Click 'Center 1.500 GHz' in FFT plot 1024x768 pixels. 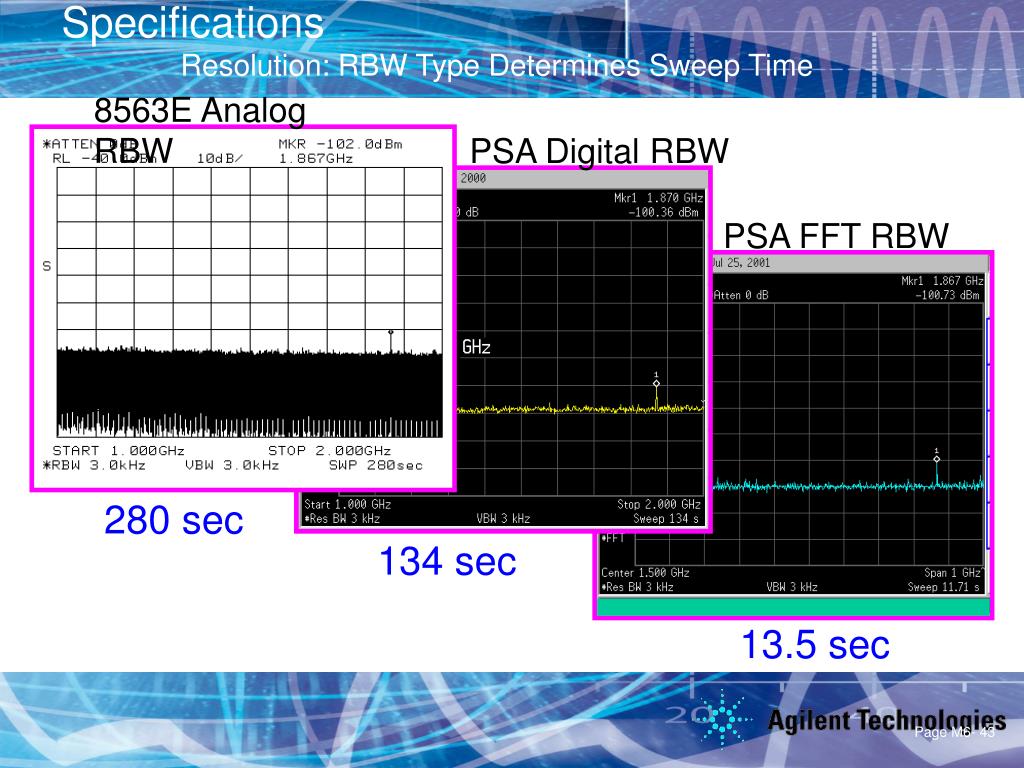tap(645, 573)
